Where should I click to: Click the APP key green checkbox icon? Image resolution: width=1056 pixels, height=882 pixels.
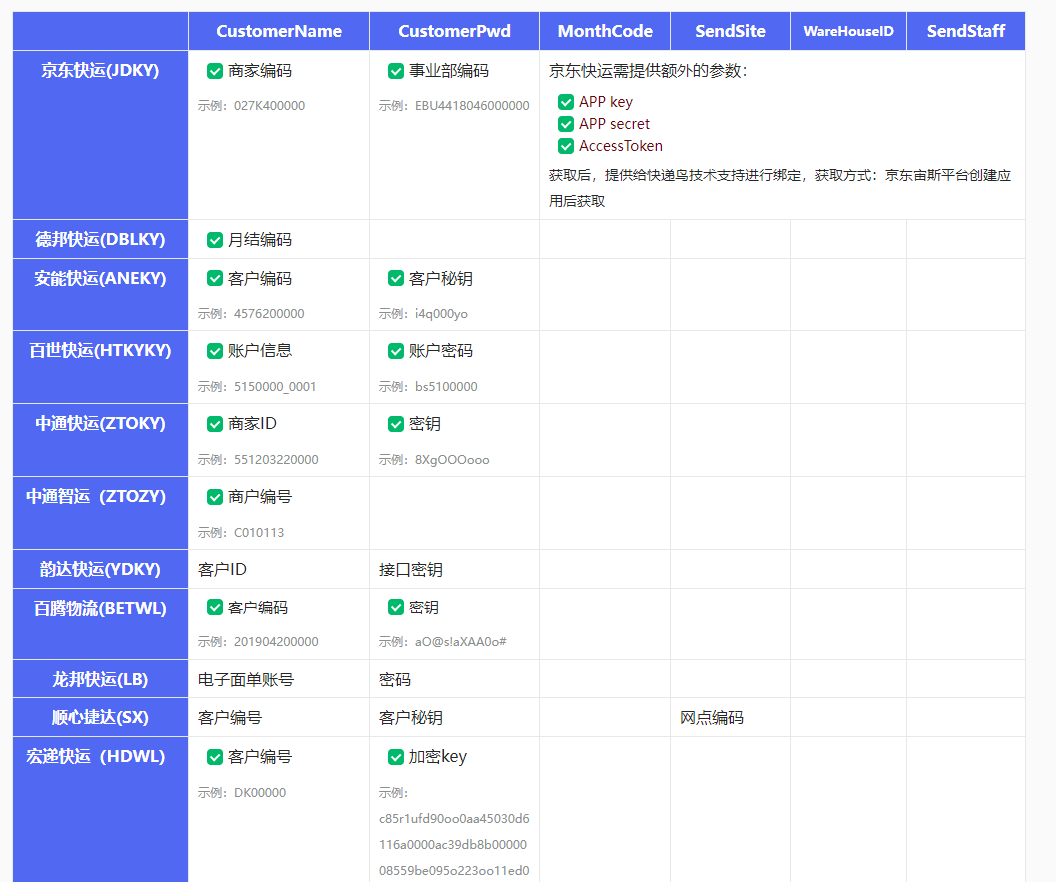click(566, 102)
